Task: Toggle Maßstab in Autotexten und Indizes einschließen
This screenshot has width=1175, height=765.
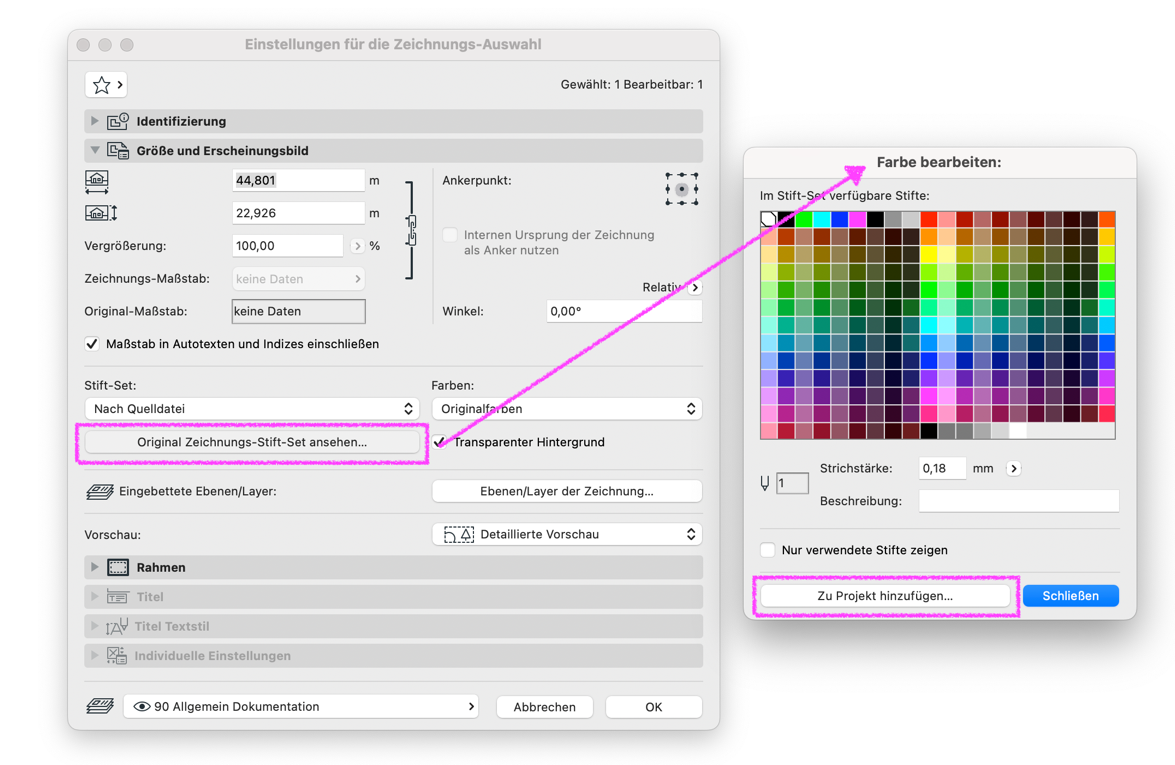Action: coord(91,344)
